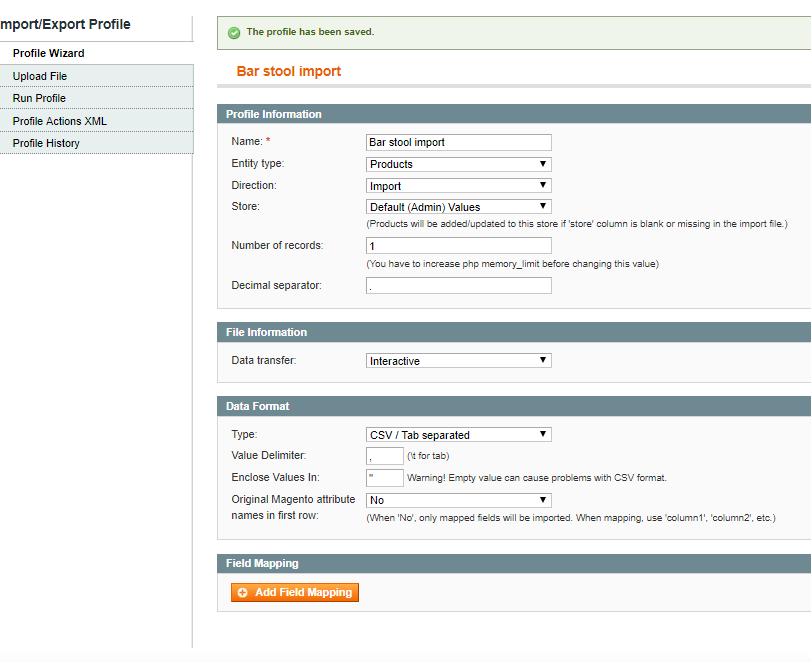Open the Profile Wizard tab
Screen dimensions: 811x662
pos(48,53)
